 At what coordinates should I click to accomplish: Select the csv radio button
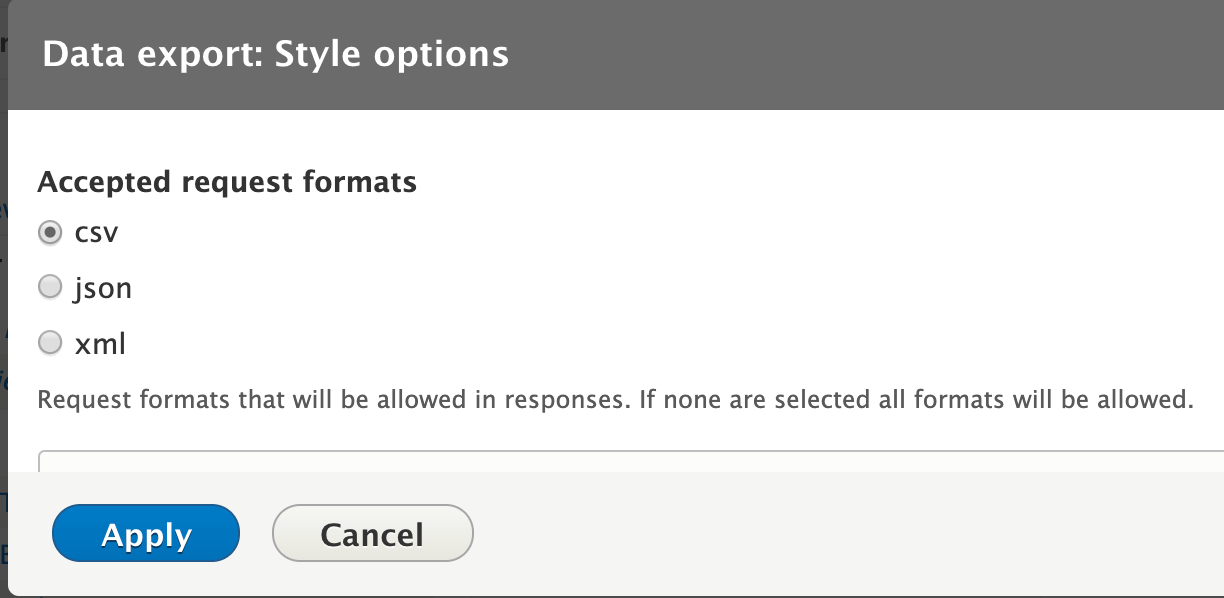50,233
